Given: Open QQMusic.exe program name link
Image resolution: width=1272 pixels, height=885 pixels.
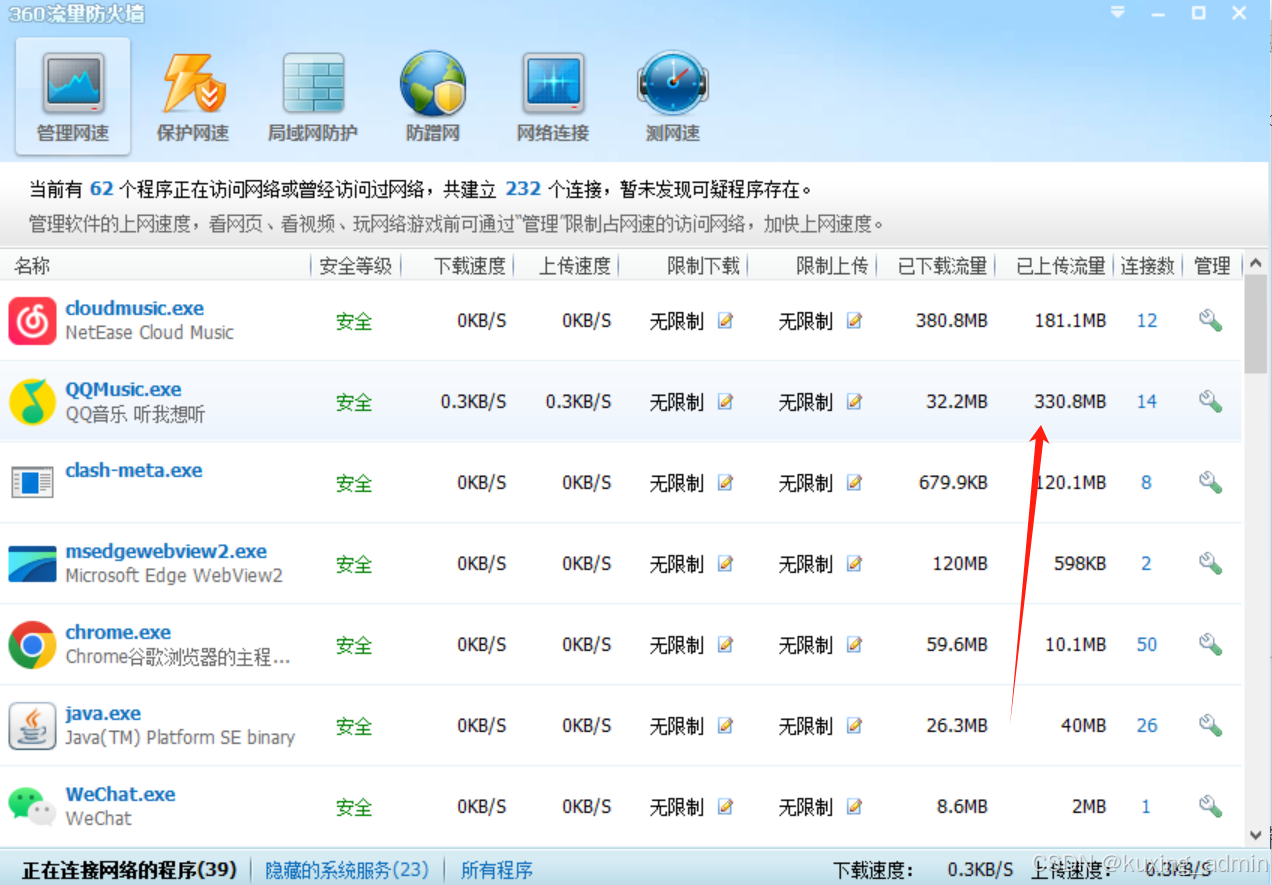Looking at the screenshot, I should 124,390.
